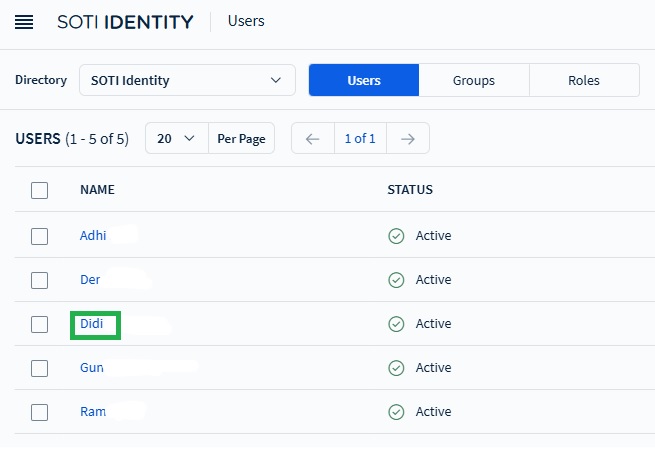655x461 pixels.
Task: Sort by the NAME column header
Action: point(97,190)
